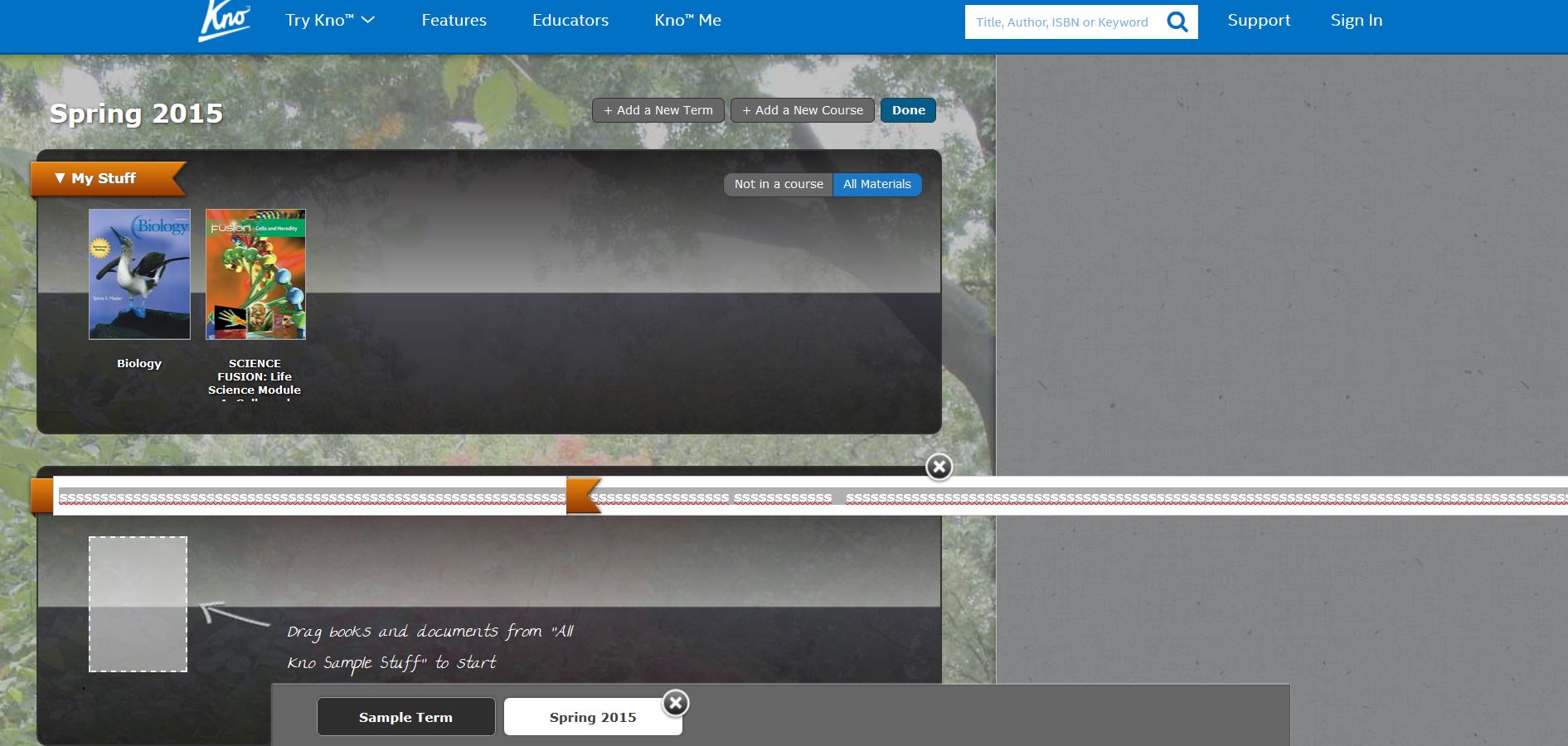Click the Spring 2015 heading
Viewport: 1568px width, 746px height.
pos(136,114)
